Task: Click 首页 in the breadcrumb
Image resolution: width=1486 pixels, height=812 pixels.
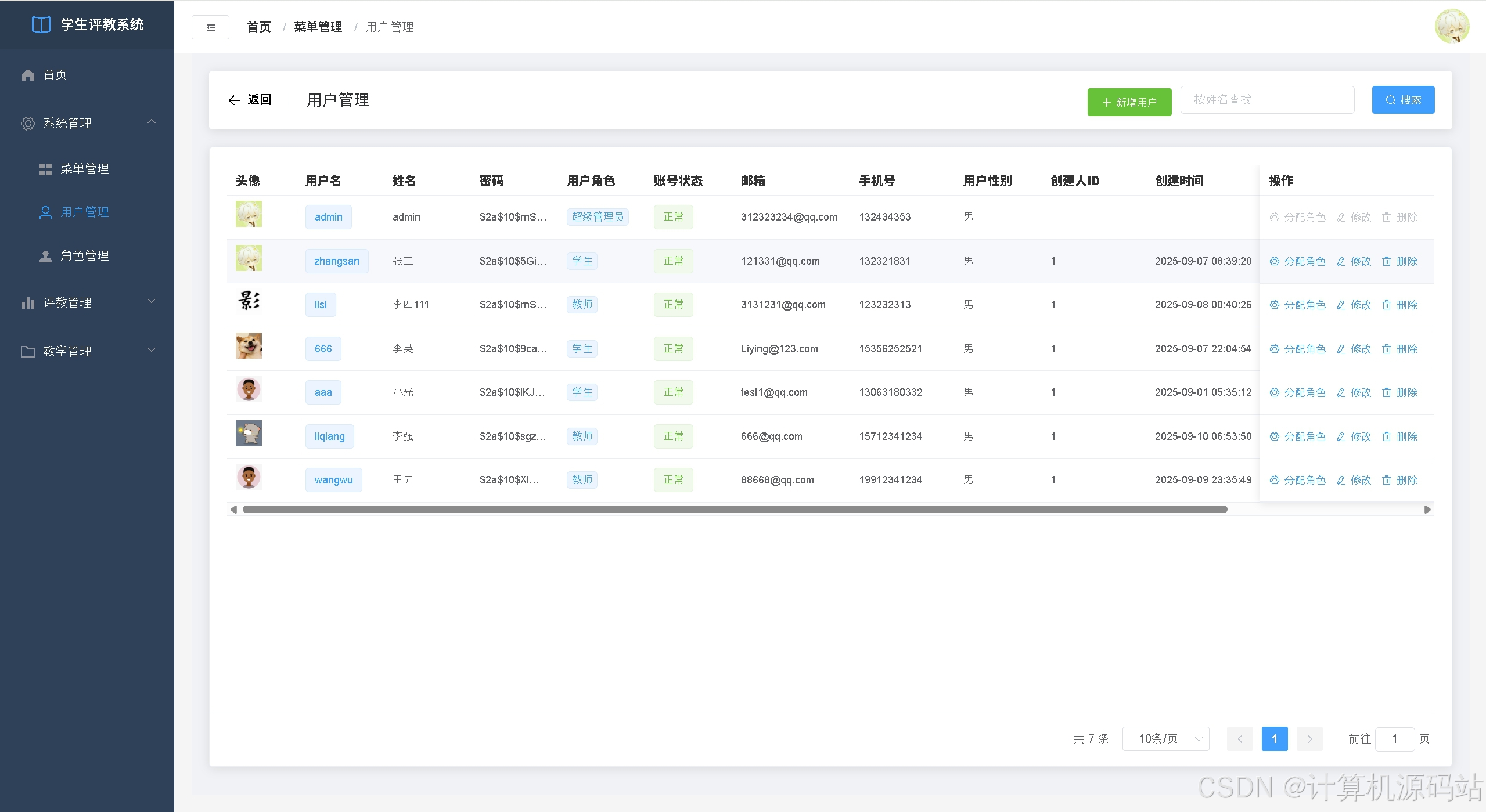Action: pyautogui.click(x=259, y=27)
